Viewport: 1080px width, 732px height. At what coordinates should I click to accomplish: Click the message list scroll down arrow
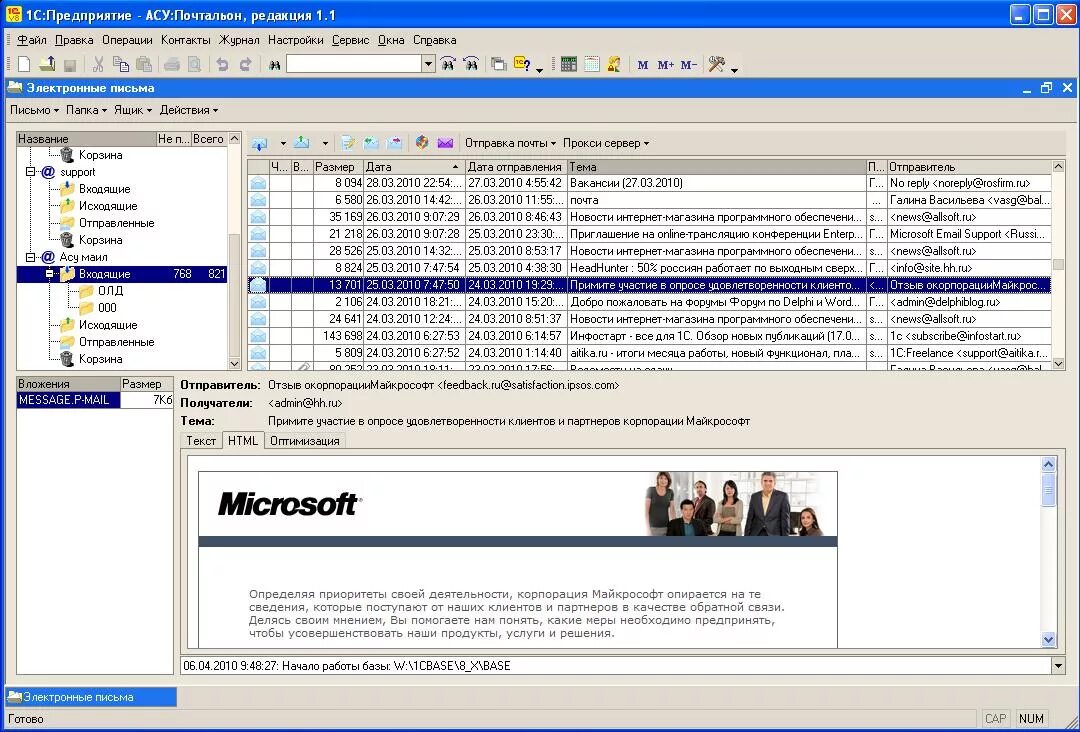tap(1059, 364)
